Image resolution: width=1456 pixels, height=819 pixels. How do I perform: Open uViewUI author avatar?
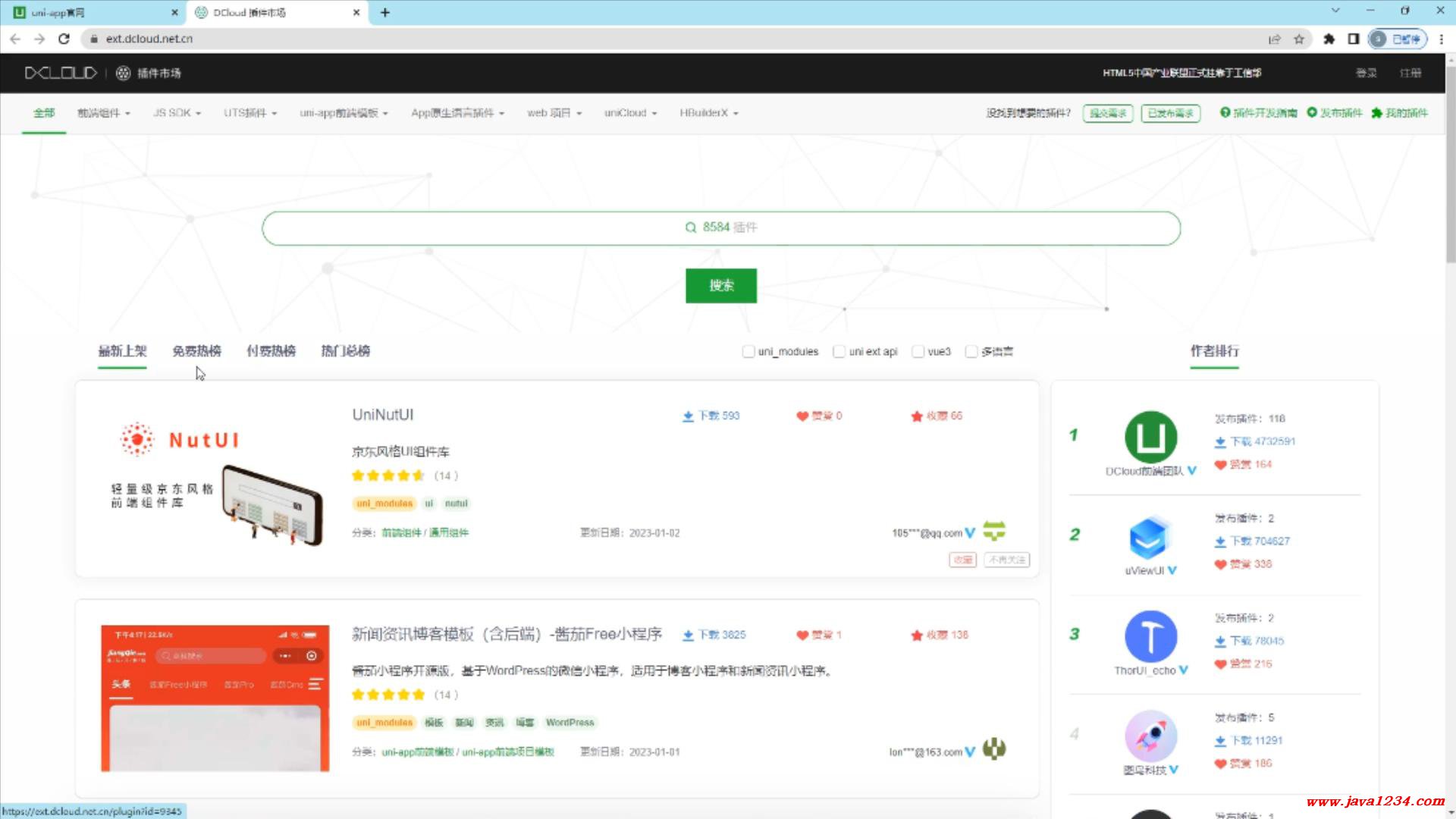pyautogui.click(x=1150, y=538)
